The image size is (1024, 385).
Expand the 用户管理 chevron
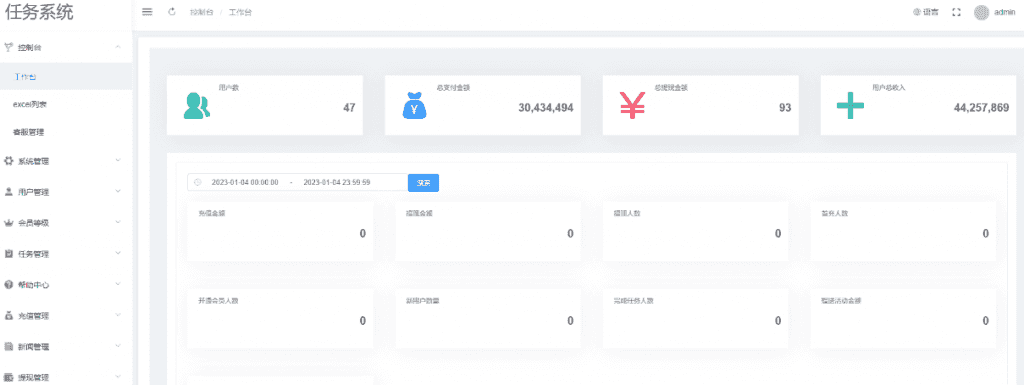[118, 191]
